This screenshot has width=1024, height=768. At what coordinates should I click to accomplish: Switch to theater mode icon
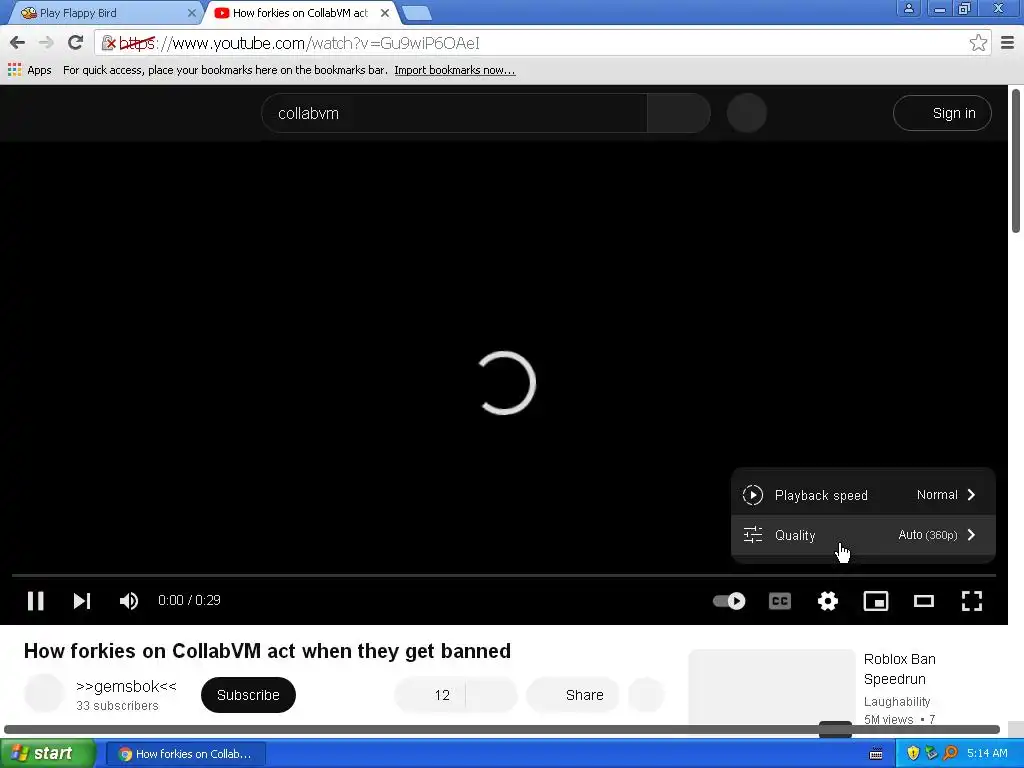tap(923, 601)
